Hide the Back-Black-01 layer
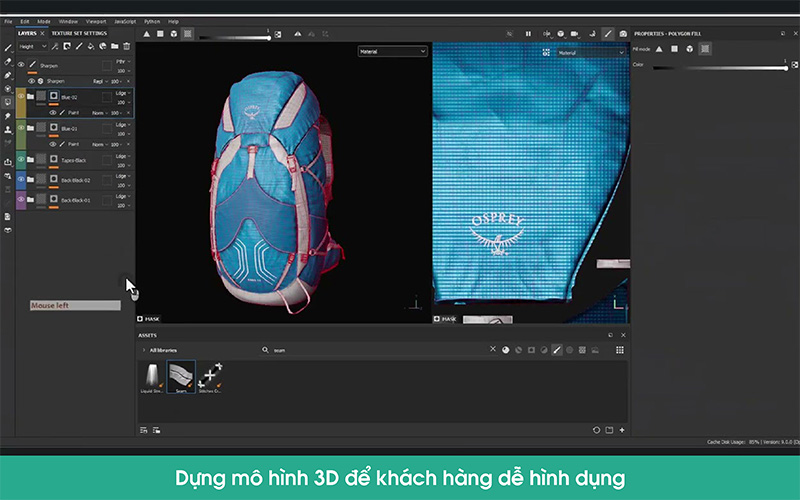The height and width of the screenshot is (500, 800). point(21,200)
